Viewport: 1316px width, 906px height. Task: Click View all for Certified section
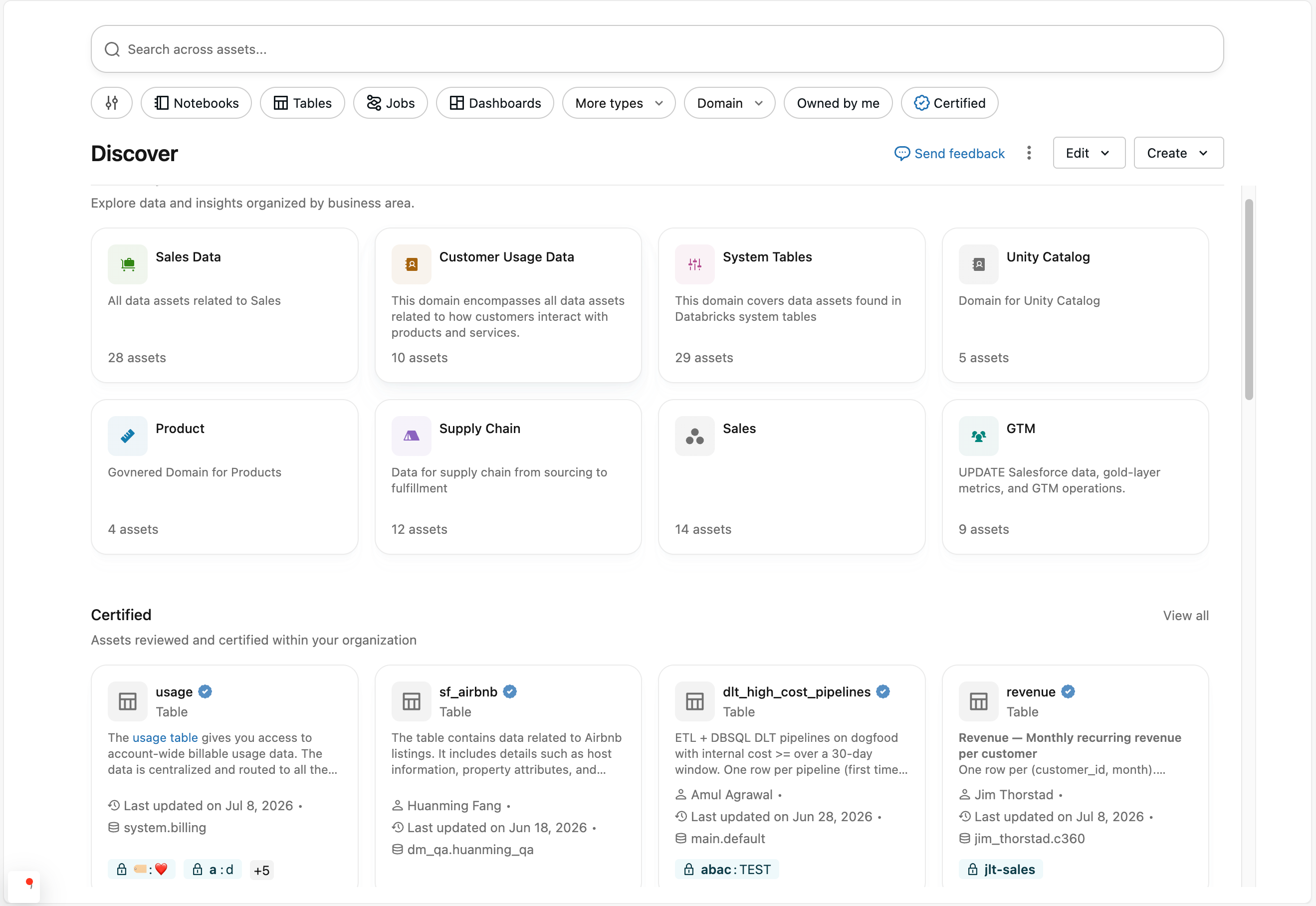(x=1185, y=615)
